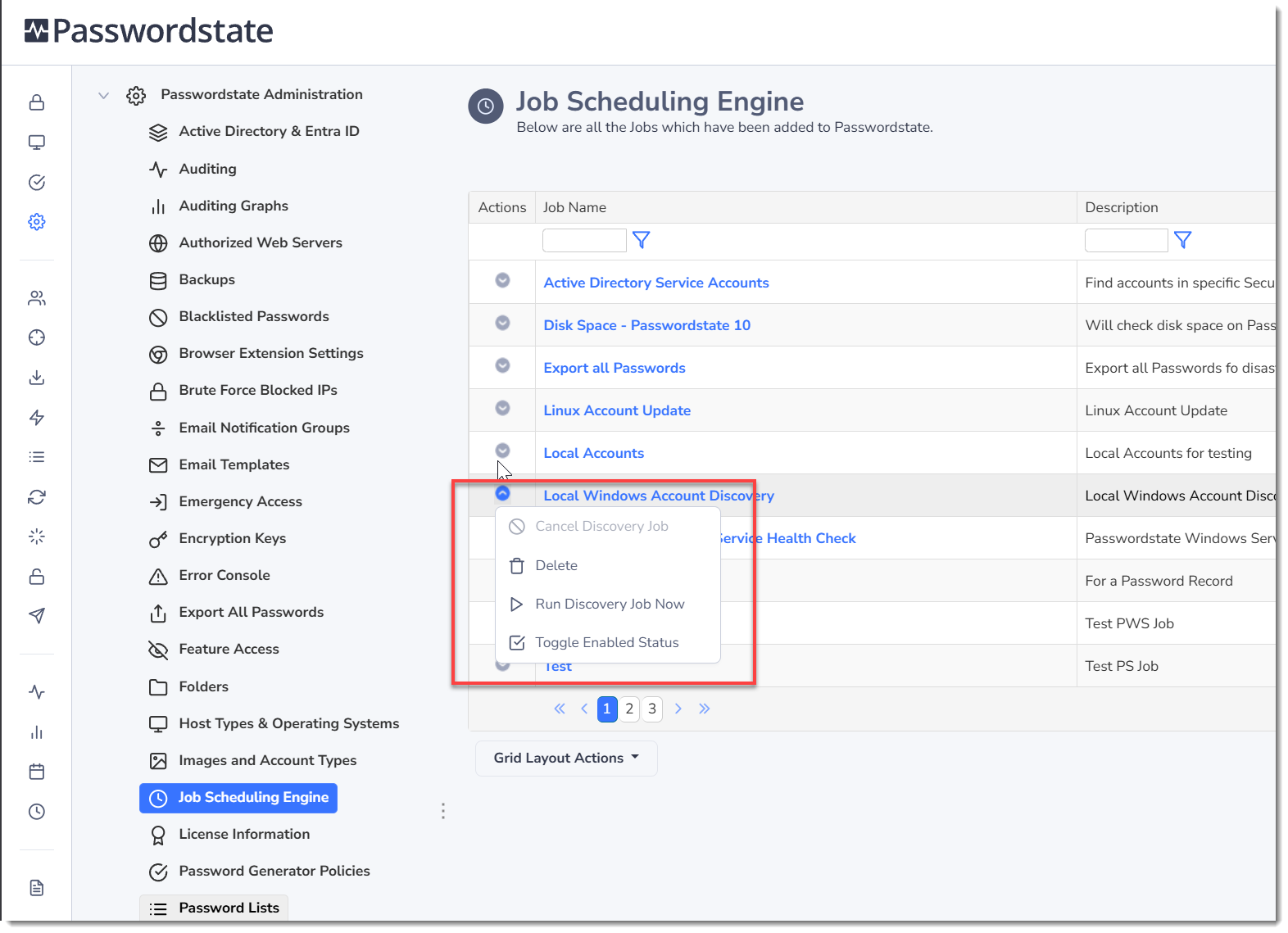This screenshot has width=1288, height=933.
Task: Click the Job Name filter funnel icon
Action: tap(642, 240)
